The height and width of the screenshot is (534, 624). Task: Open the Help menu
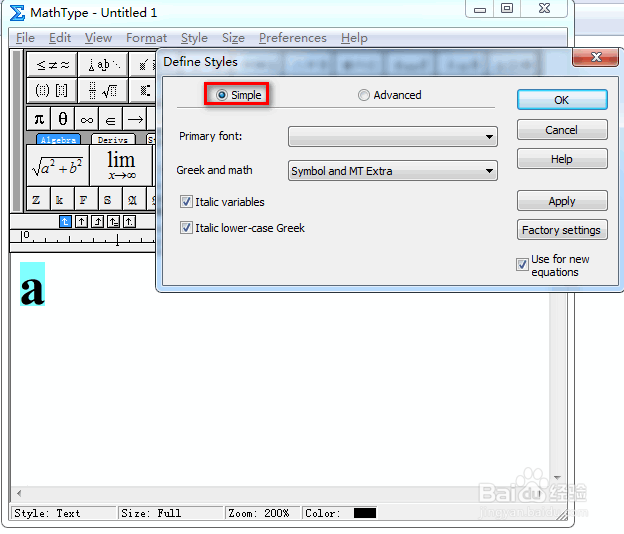coord(354,38)
